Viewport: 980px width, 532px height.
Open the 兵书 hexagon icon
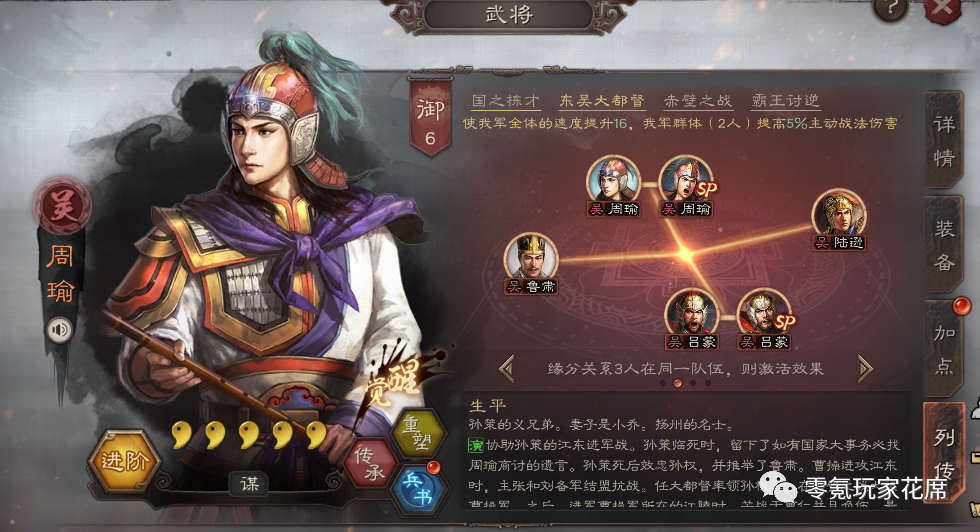click(x=418, y=488)
